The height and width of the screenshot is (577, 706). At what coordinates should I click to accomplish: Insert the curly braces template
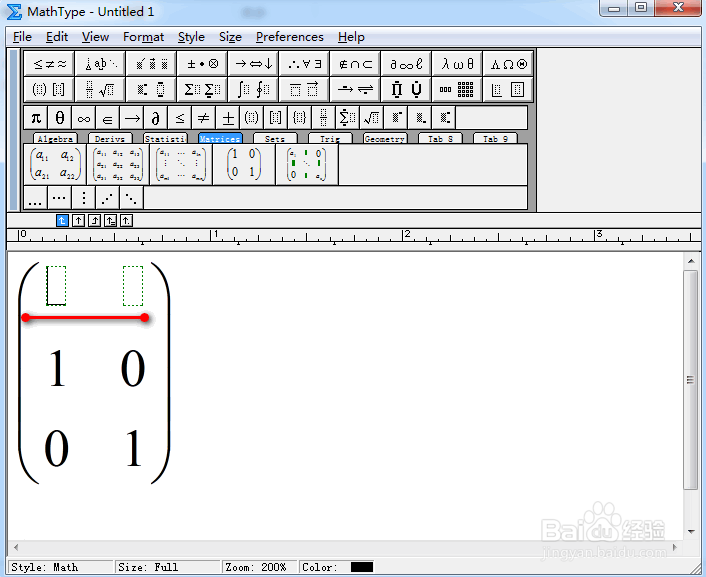tap(300, 118)
